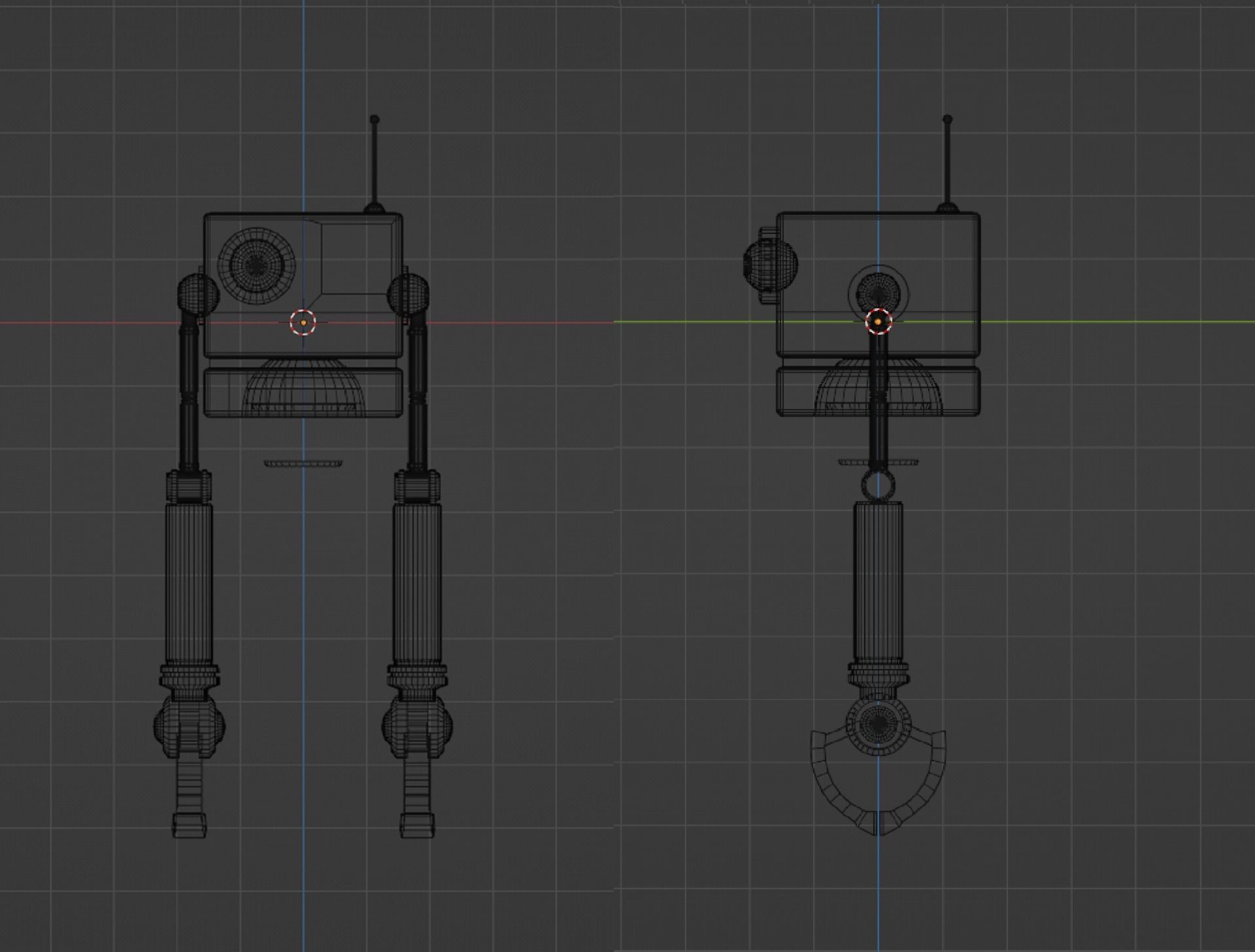Click the 3D cursor in side view
This screenshot has width=1255, height=952.
pyautogui.click(x=878, y=321)
